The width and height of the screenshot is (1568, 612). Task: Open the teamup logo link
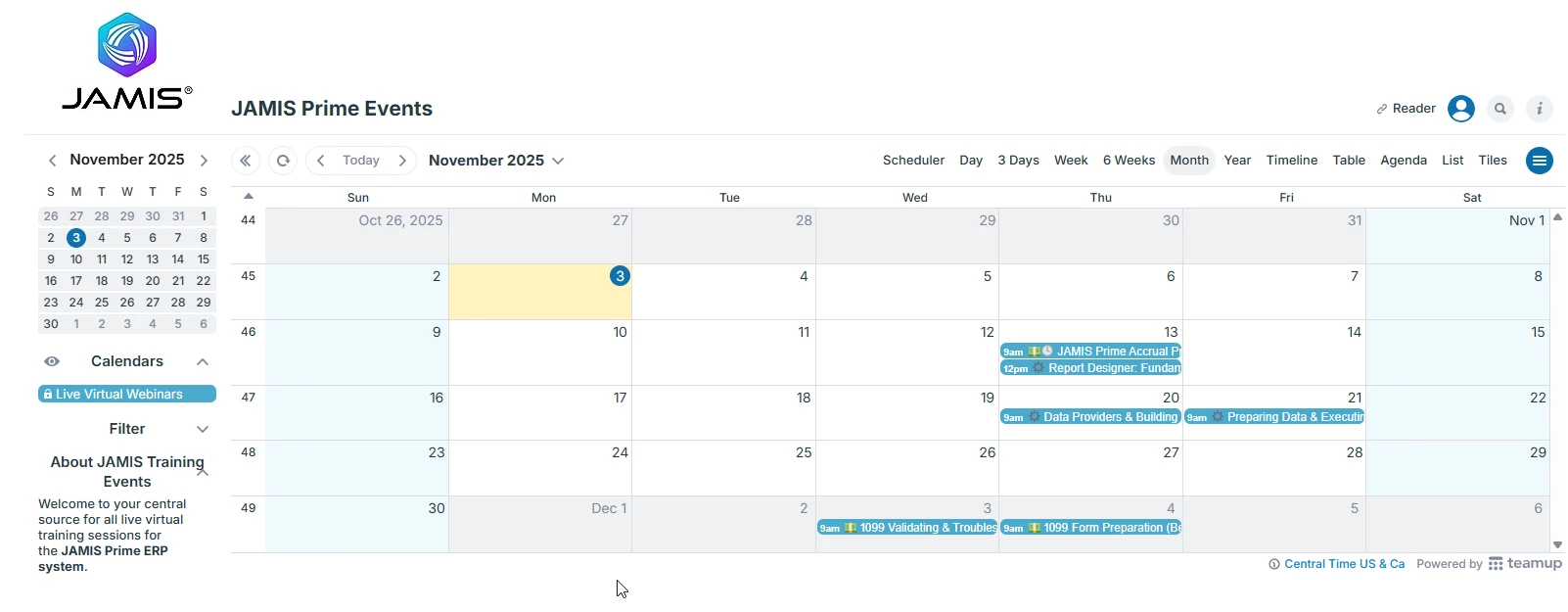[1525, 564]
